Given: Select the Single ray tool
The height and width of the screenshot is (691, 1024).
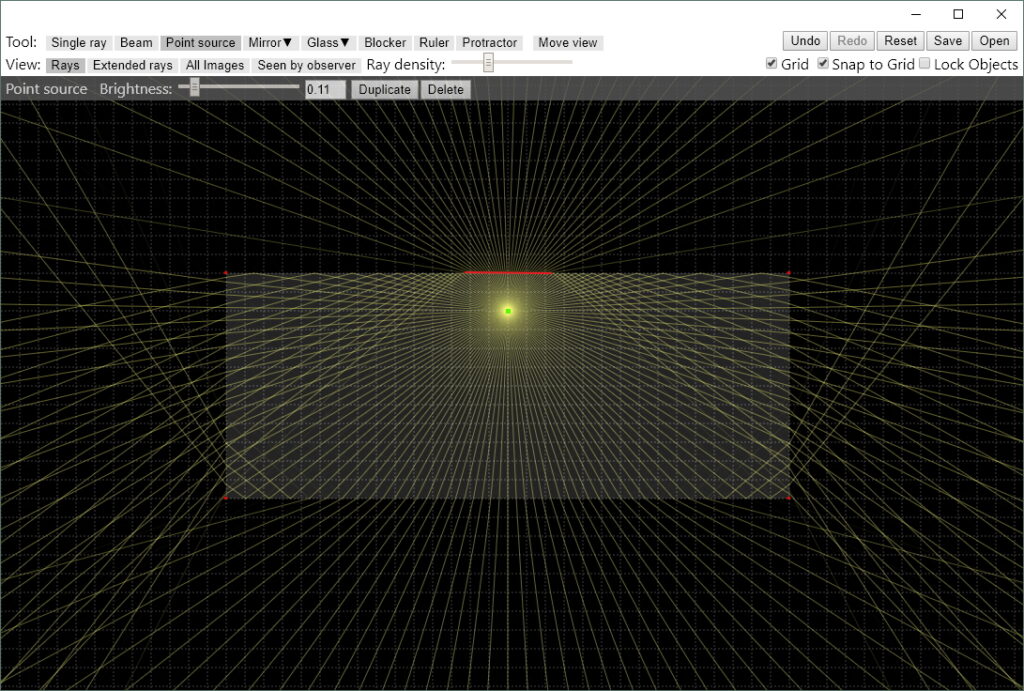Looking at the screenshot, I should 78,43.
